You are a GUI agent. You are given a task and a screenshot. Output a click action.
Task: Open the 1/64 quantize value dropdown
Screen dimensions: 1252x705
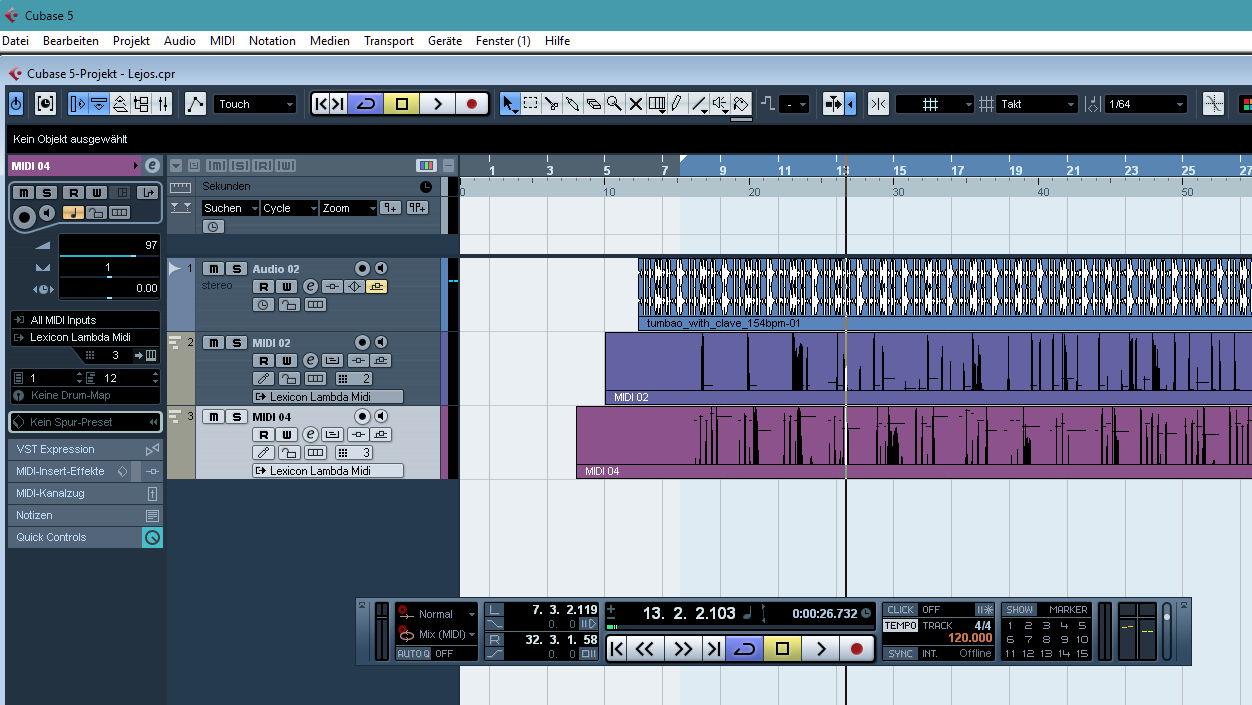pyautogui.click(x=1146, y=104)
